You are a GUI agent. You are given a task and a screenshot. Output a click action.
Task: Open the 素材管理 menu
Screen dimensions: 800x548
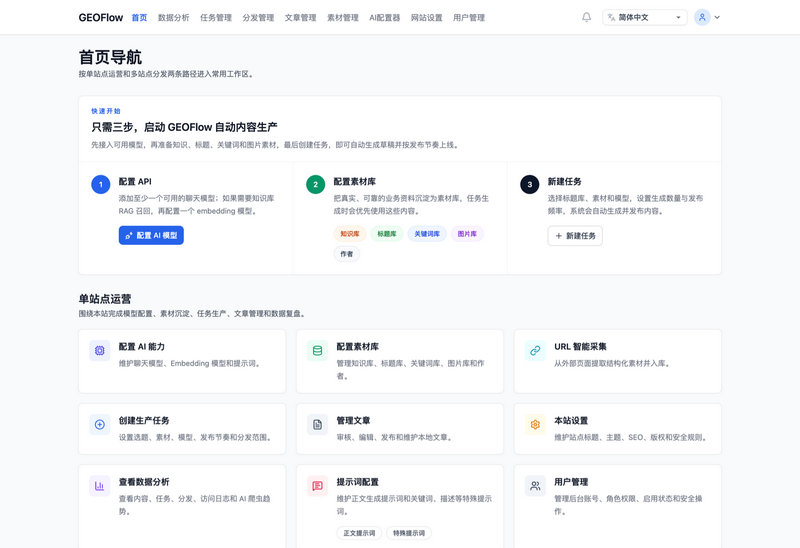click(343, 17)
